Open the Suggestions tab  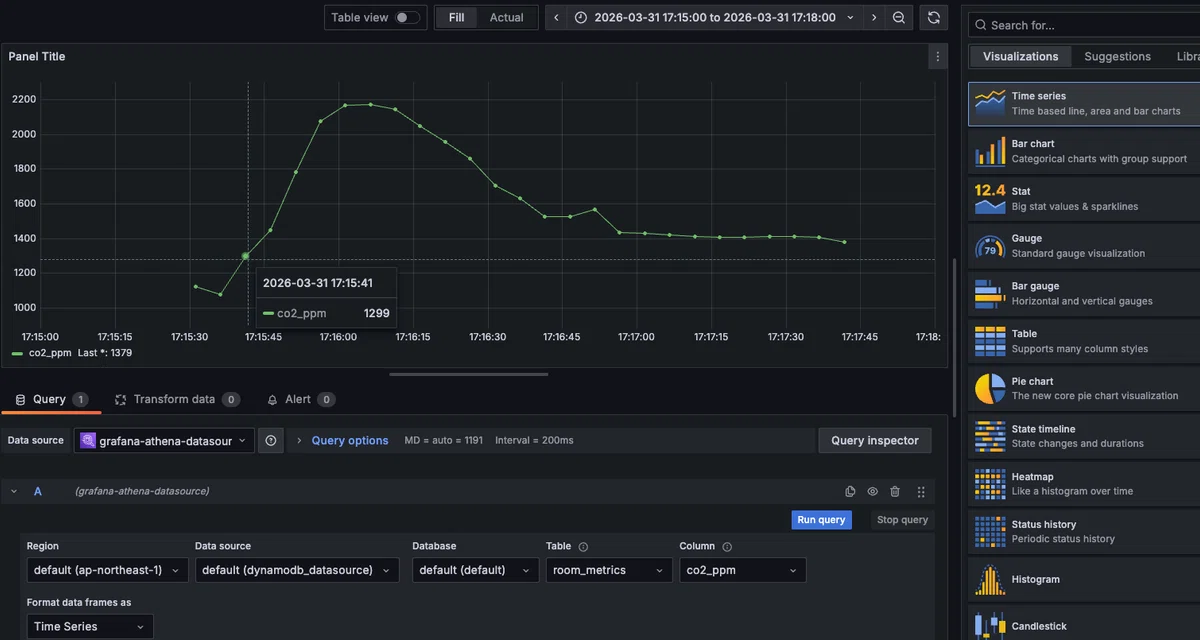1117,57
